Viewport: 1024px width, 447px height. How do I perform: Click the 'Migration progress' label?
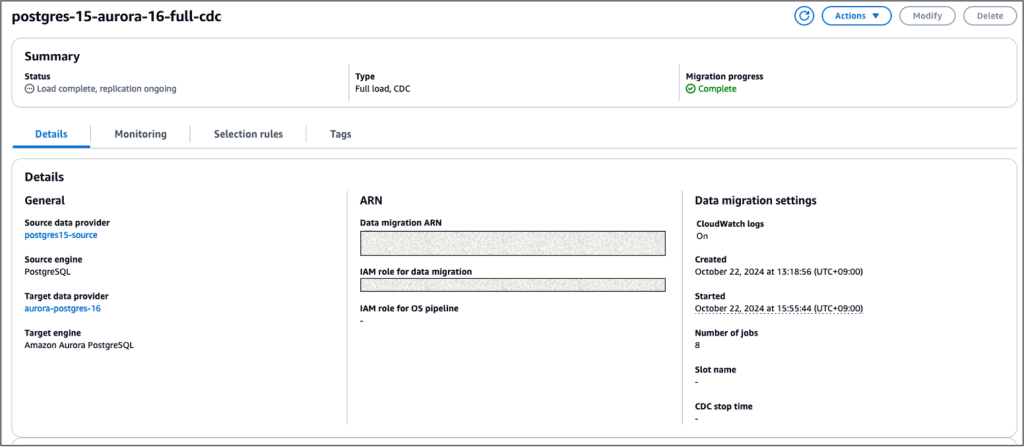(x=724, y=76)
